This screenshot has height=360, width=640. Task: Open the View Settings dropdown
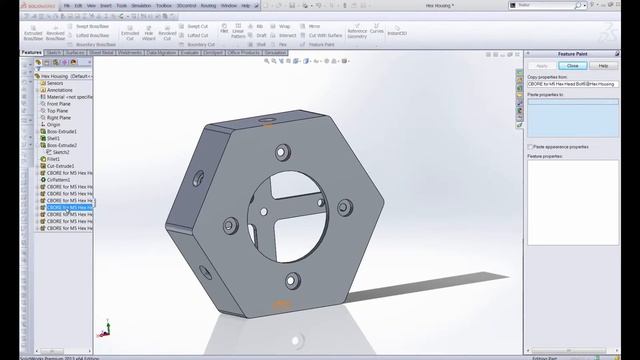(x=346, y=61)
